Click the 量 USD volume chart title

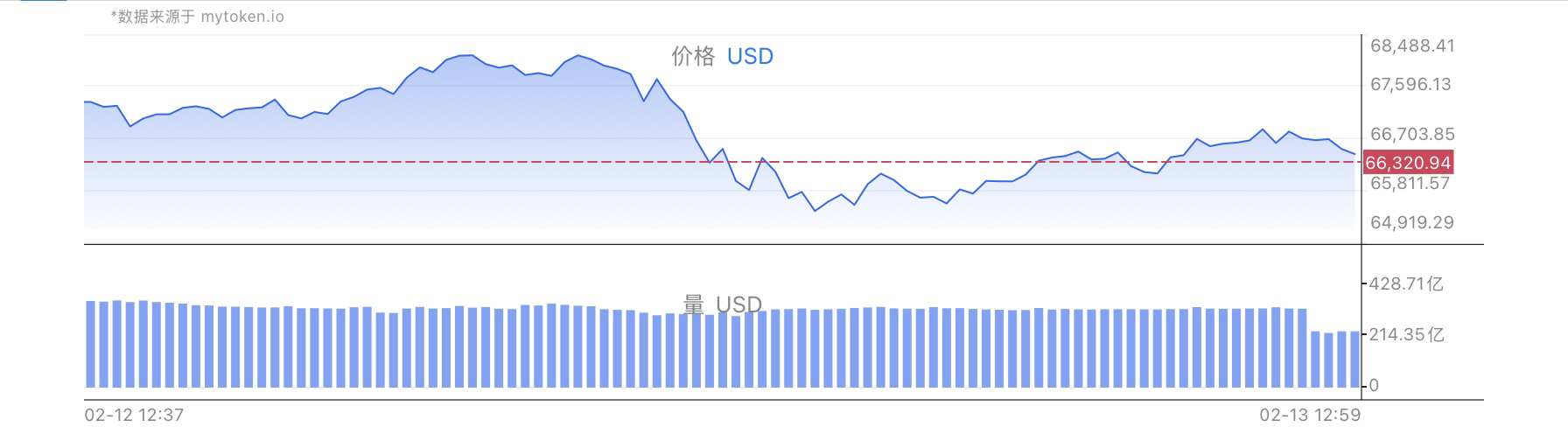point(722,304)
